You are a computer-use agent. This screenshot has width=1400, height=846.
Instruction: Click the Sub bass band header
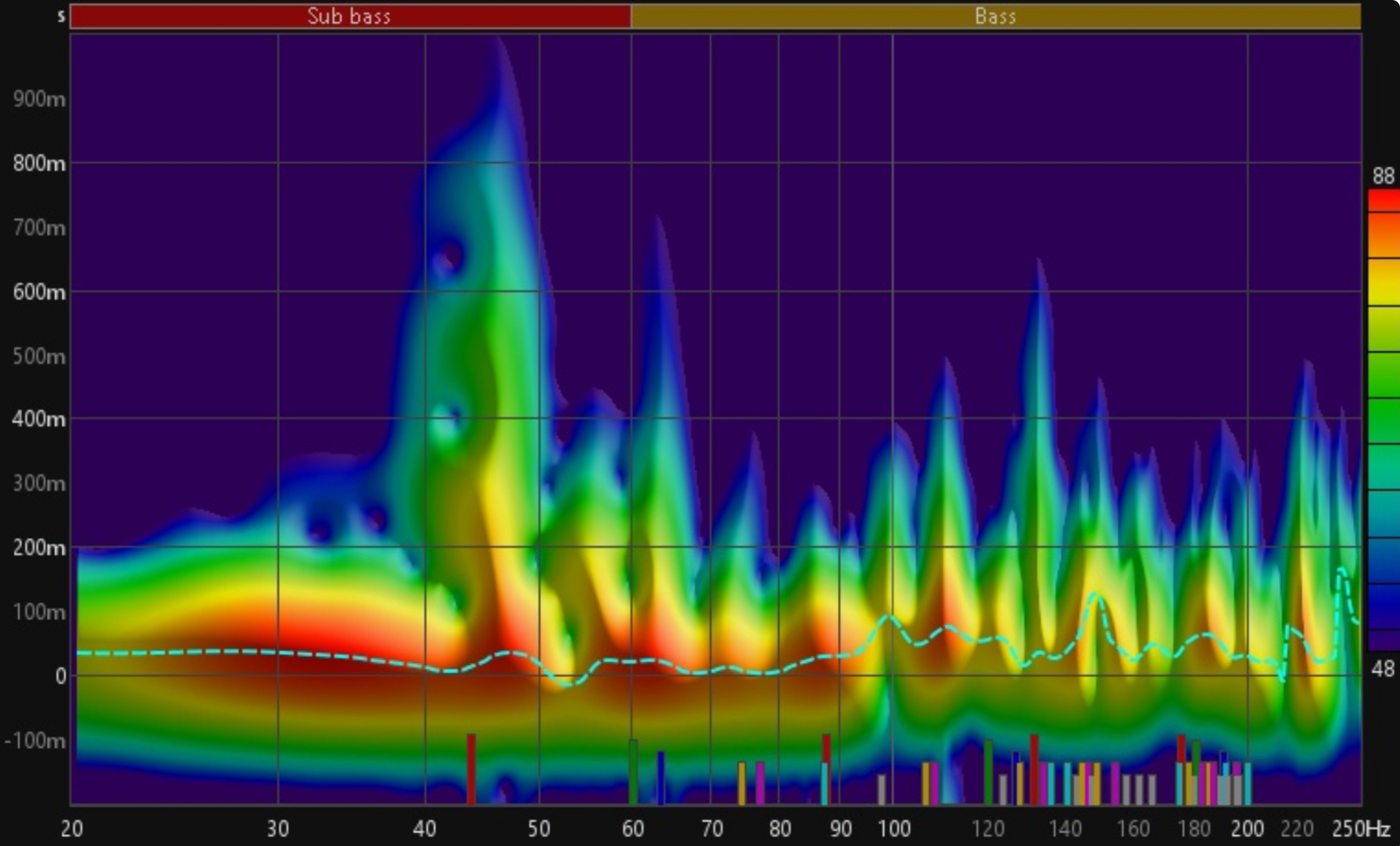click(349, 16)
